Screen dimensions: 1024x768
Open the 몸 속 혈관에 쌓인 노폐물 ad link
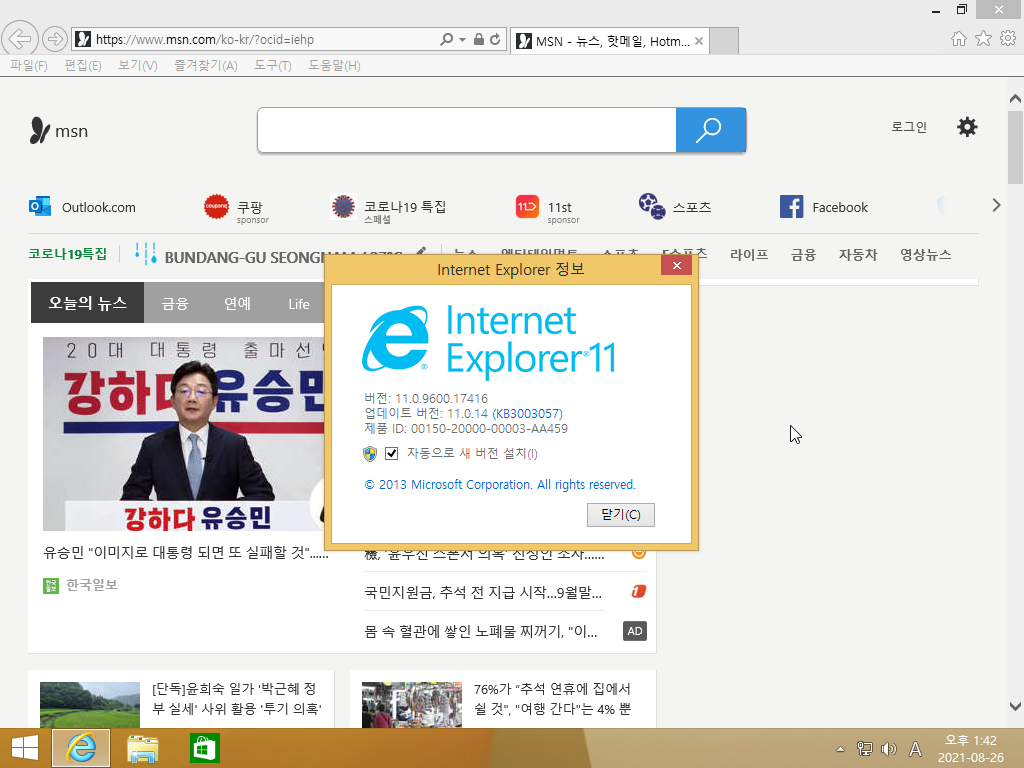click(481, 631)
